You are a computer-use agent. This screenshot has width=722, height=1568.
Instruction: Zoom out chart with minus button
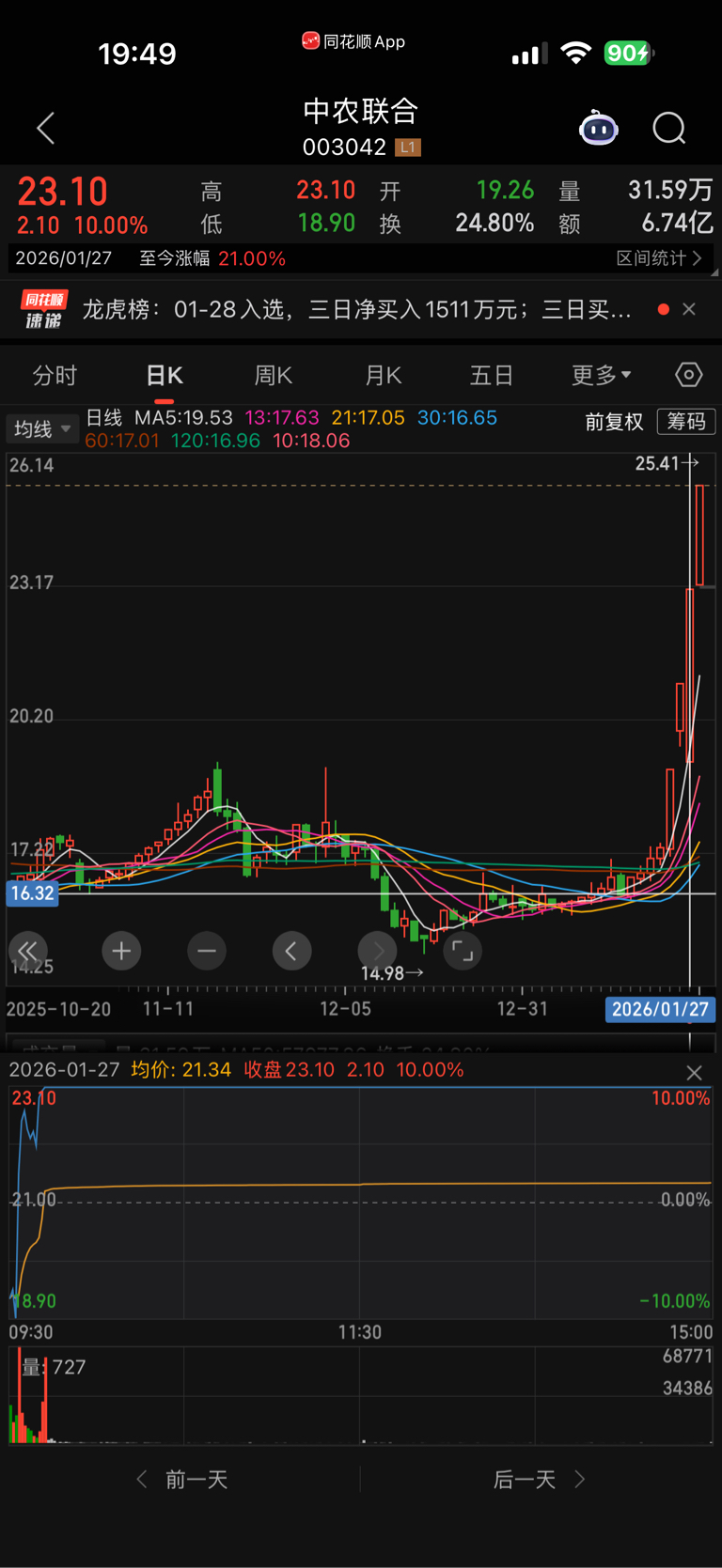coord(207,951)
